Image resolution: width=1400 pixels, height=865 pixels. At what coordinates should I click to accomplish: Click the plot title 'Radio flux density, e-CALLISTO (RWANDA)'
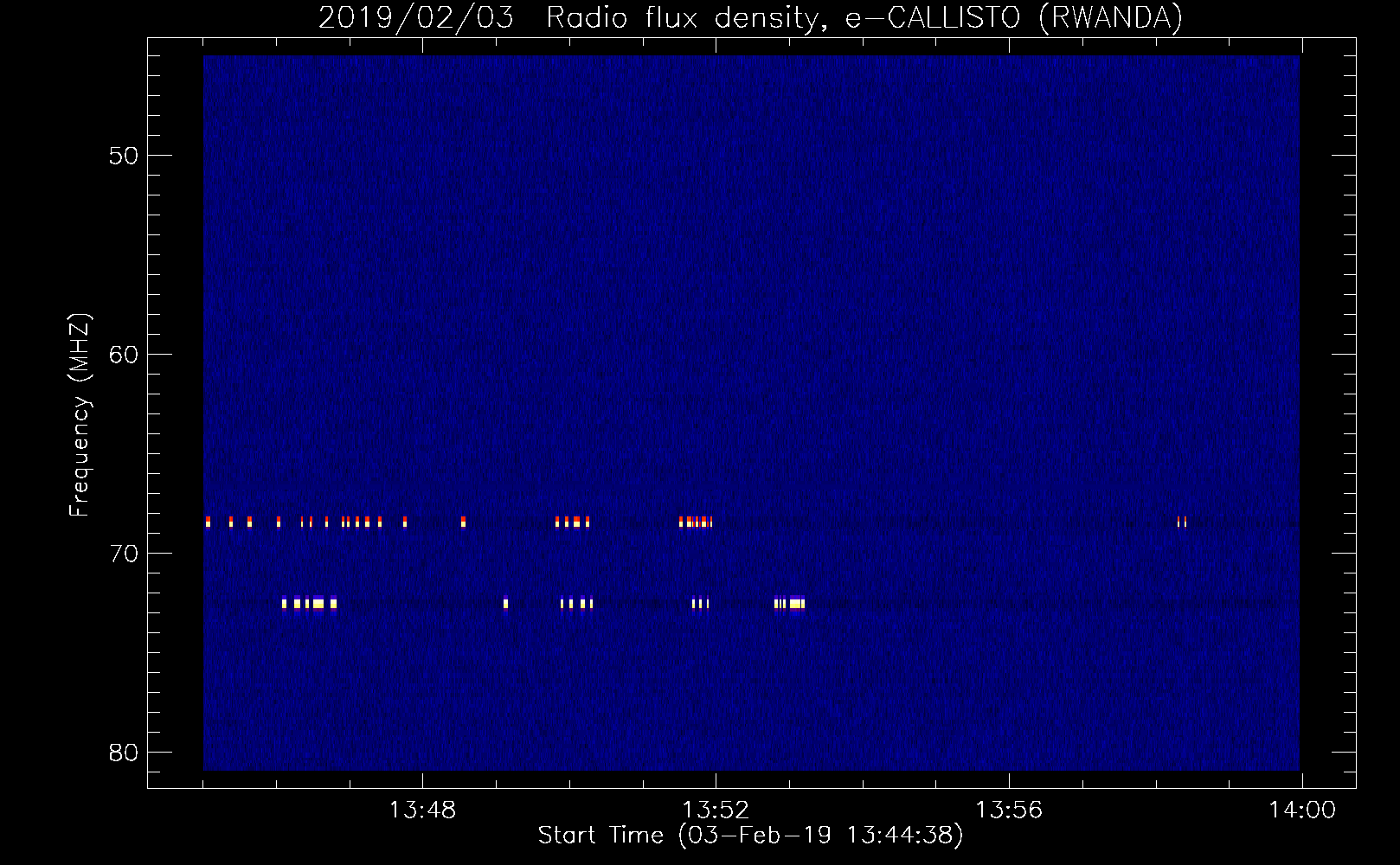coord(864,17)
